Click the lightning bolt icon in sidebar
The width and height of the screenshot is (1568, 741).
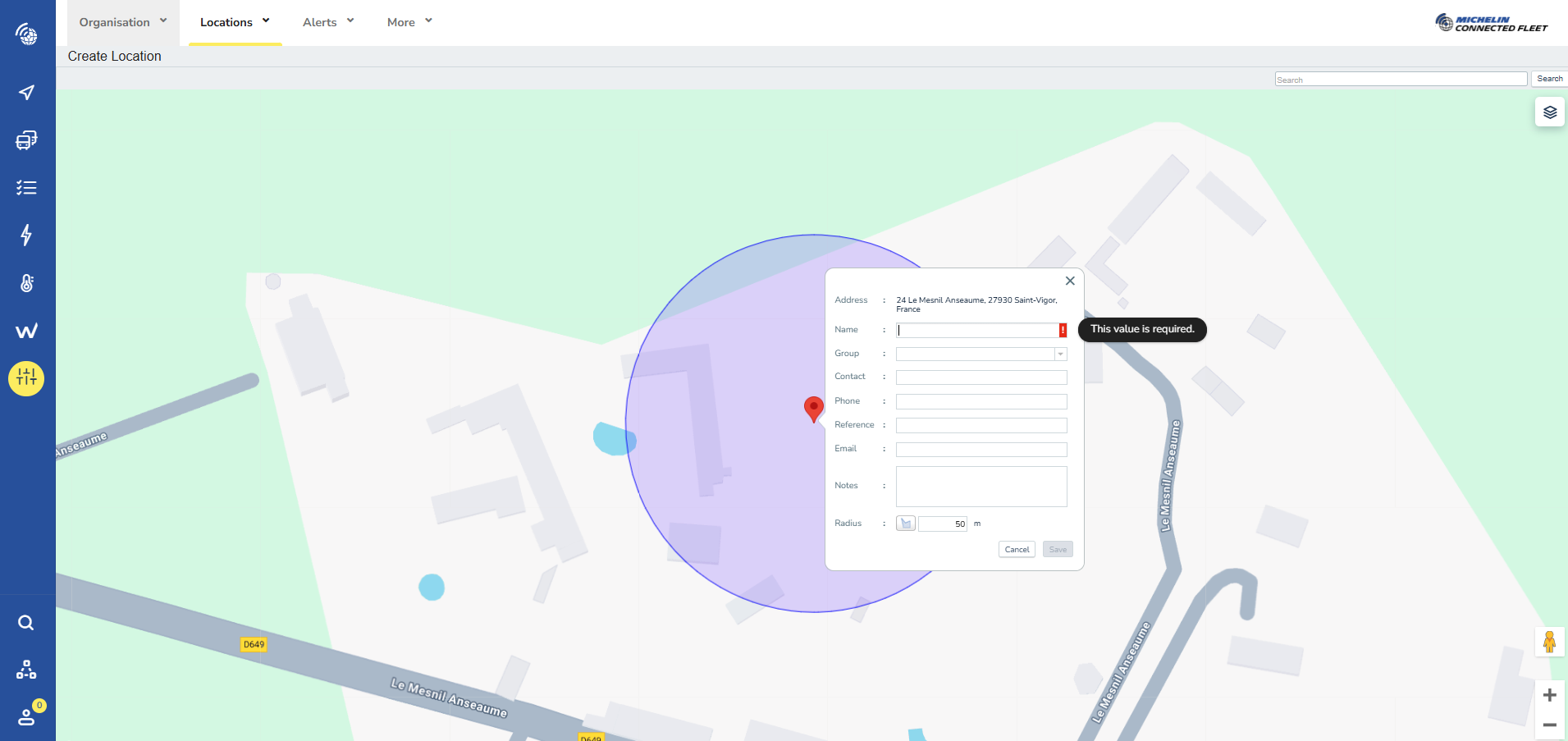pos(26,236)
